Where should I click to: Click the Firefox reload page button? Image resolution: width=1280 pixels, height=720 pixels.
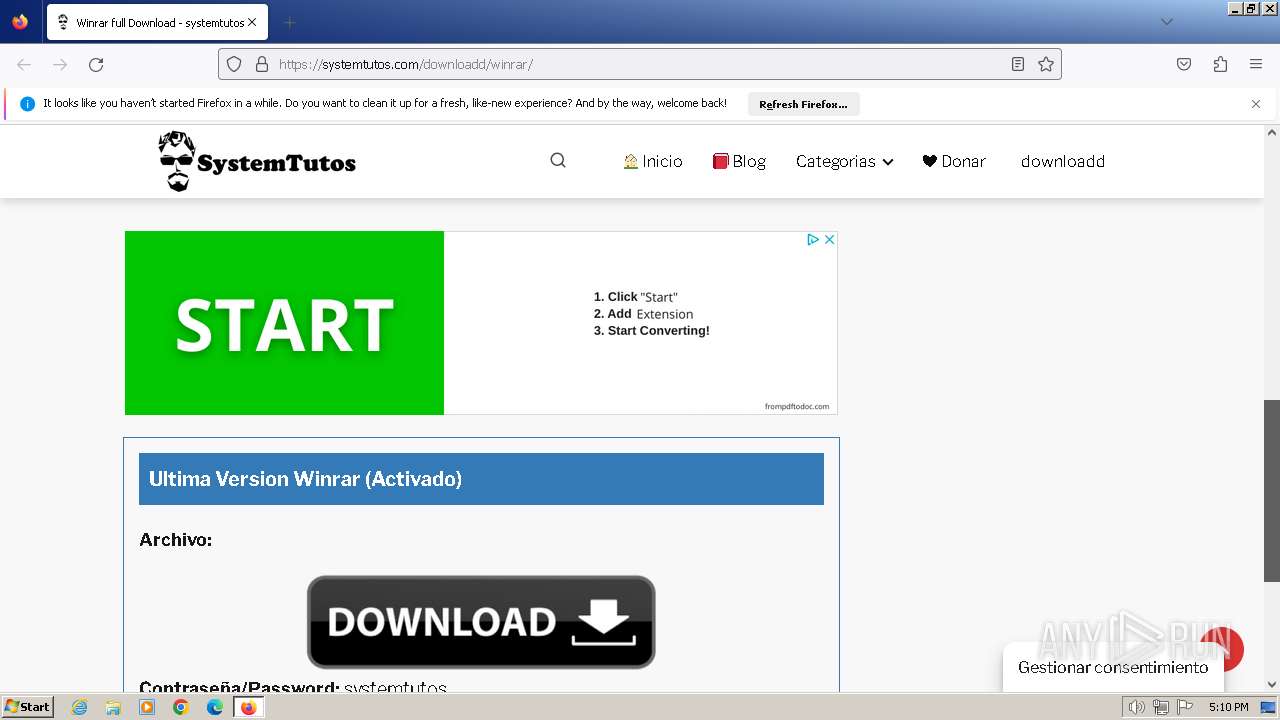[x=96, y=64]
